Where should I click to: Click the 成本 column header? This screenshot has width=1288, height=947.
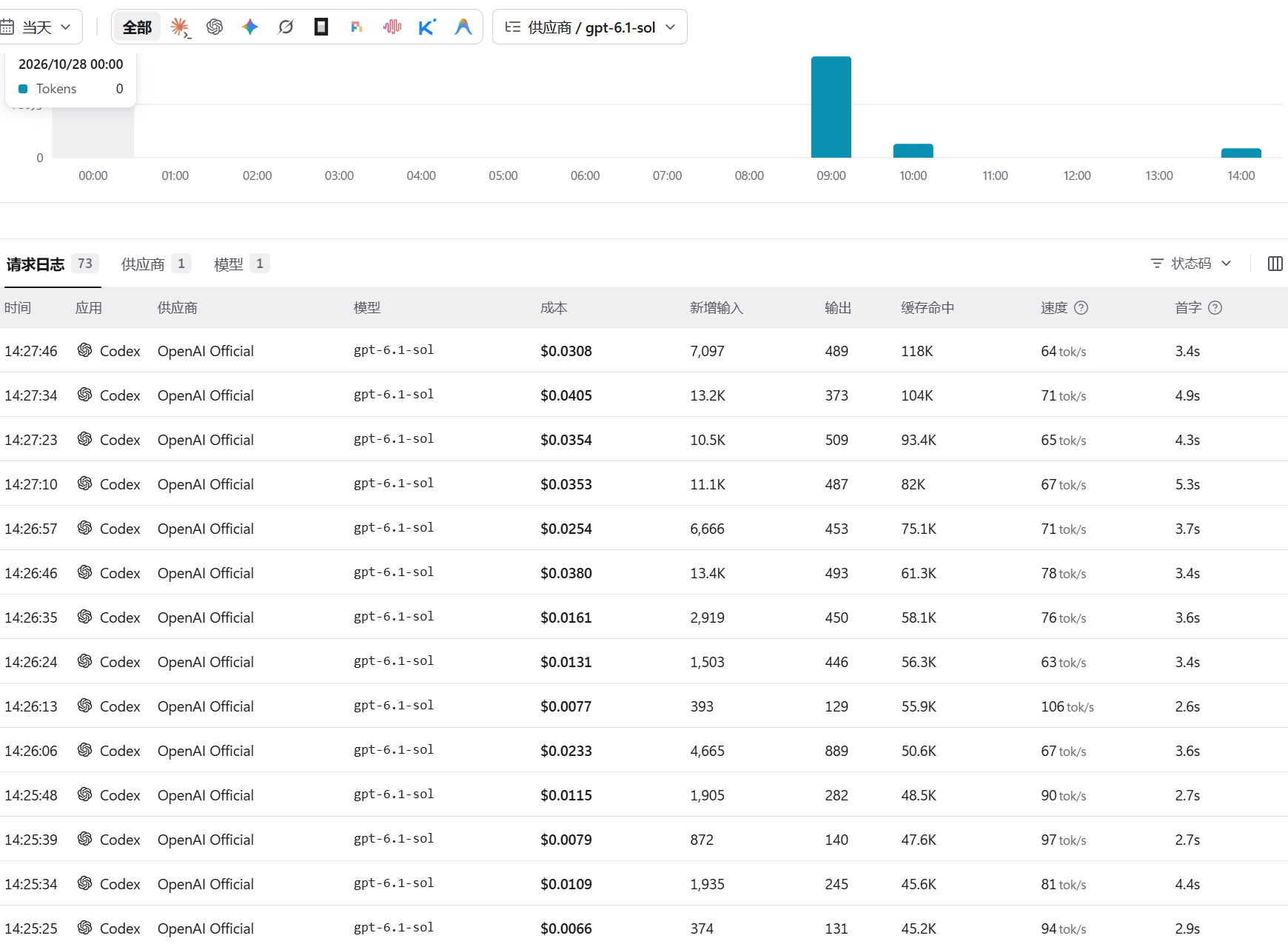[x=554, y=308]
